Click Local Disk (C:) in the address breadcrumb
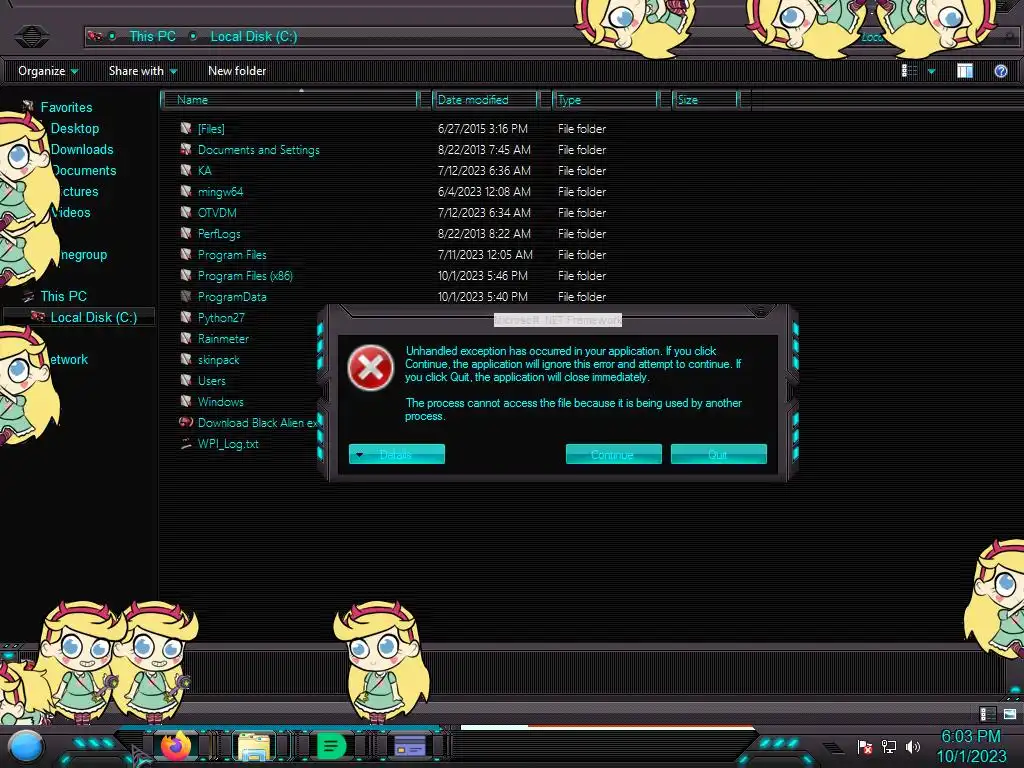Viewport: 1024px width, 768px height. pyautogui.click(x=253, y=36)
